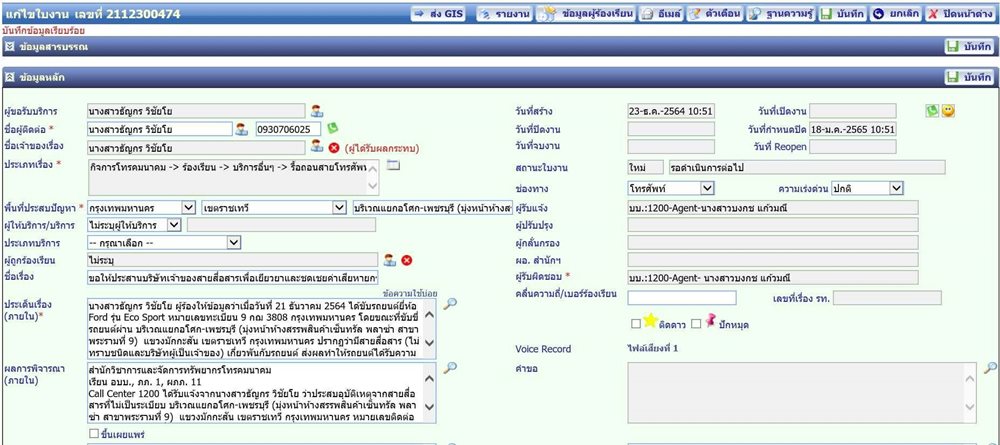Open the รายงาน report button

[504, 13]
